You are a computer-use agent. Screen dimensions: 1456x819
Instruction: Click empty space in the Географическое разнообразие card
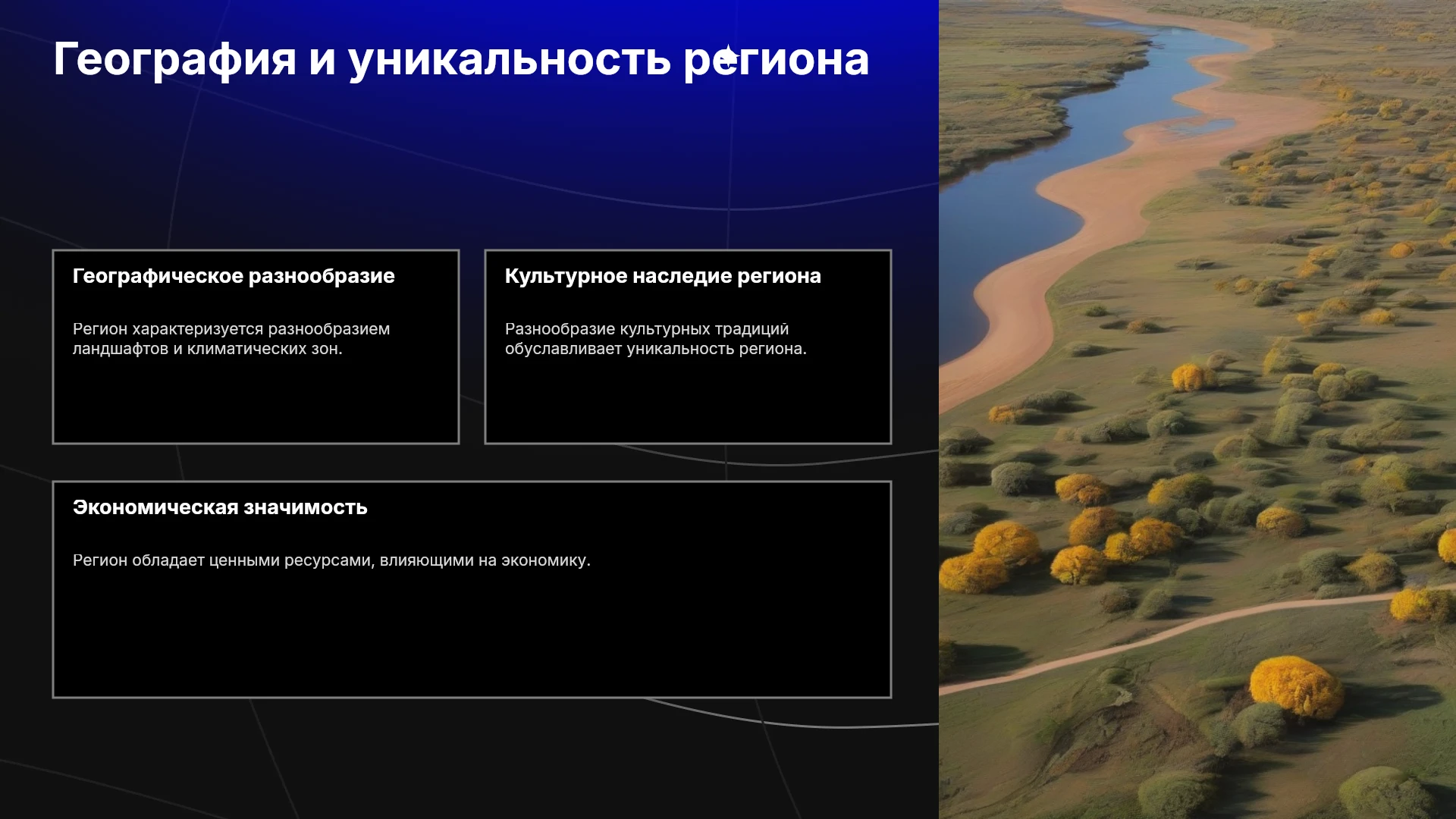[x=256, y=402]
